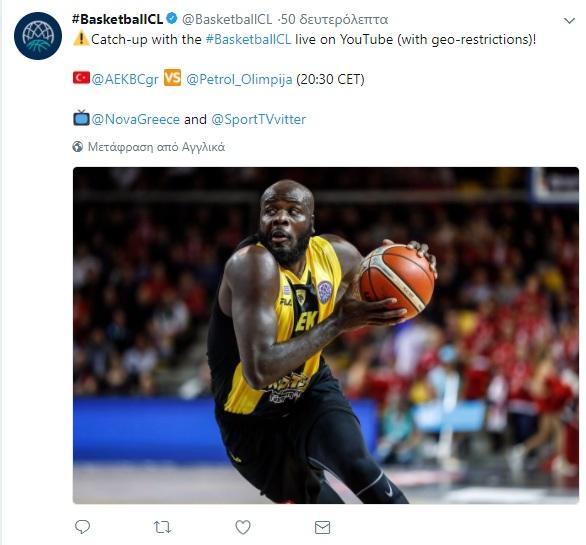Screen dimensions: 586x545
Task: Visit the @NovaGreece profile link
Action: pyautogui.click(x=136, y=119)
